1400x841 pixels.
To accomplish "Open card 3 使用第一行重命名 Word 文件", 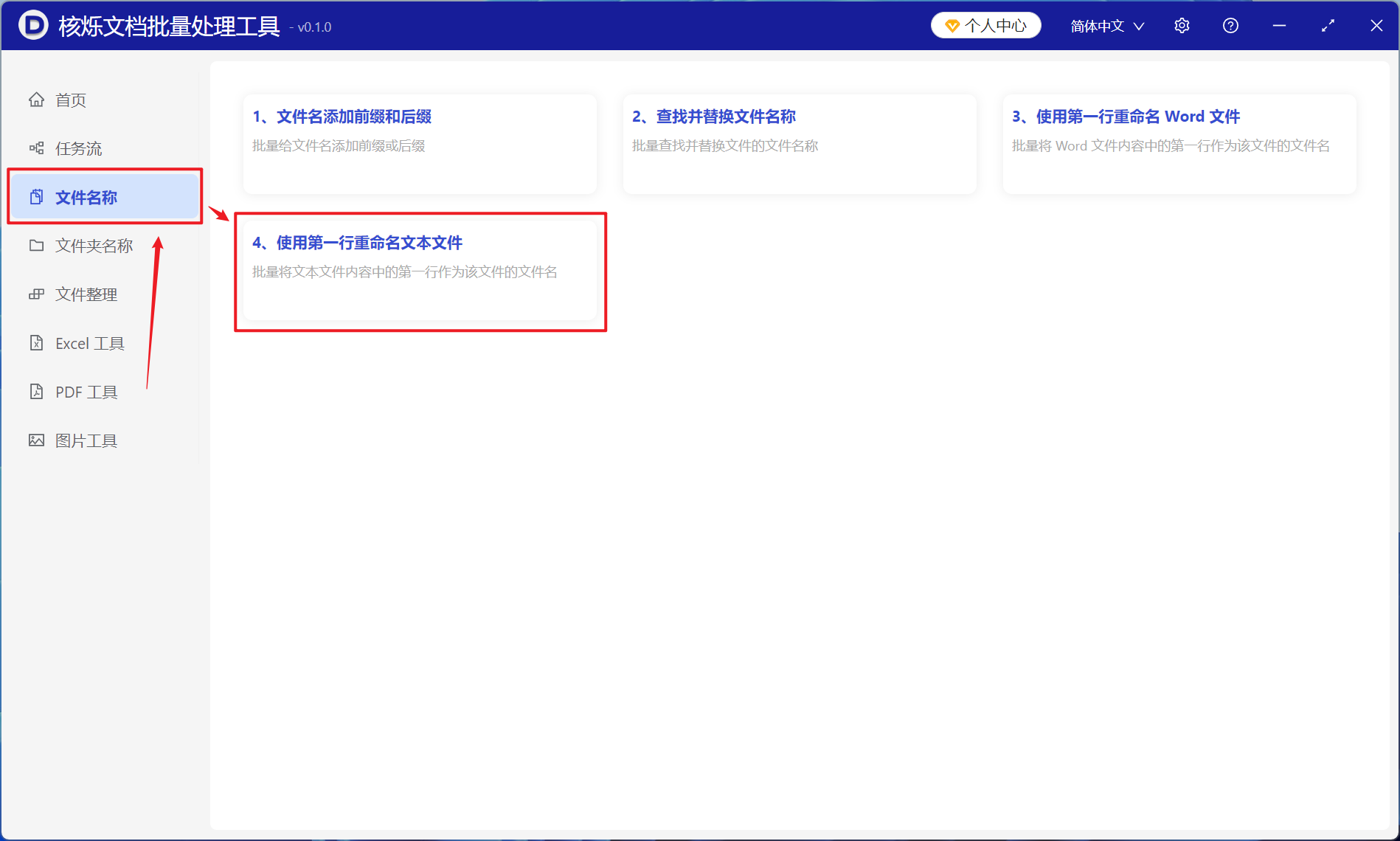I will [x=1179, y=144].
